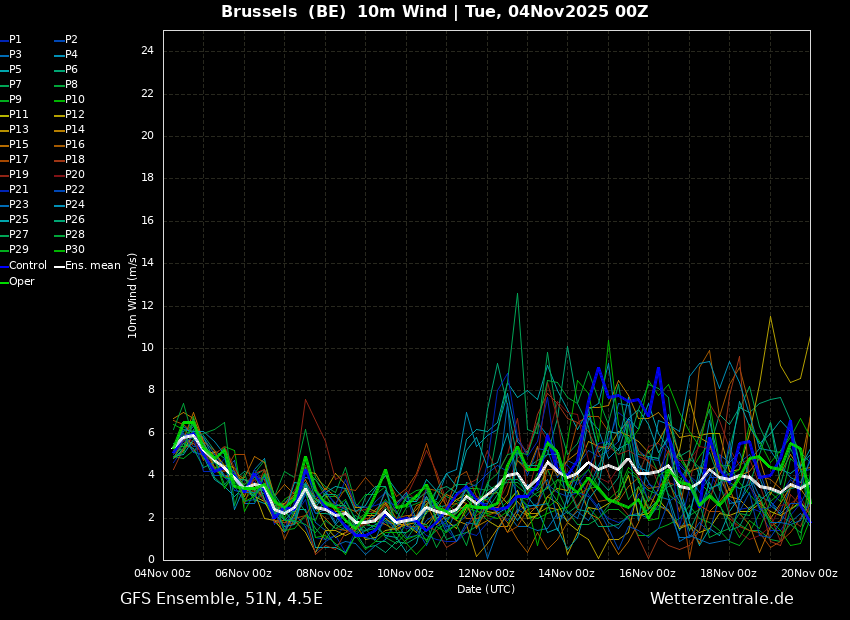
Task: Click the 04Nov 00z date tick label
Action: point(162,574)
